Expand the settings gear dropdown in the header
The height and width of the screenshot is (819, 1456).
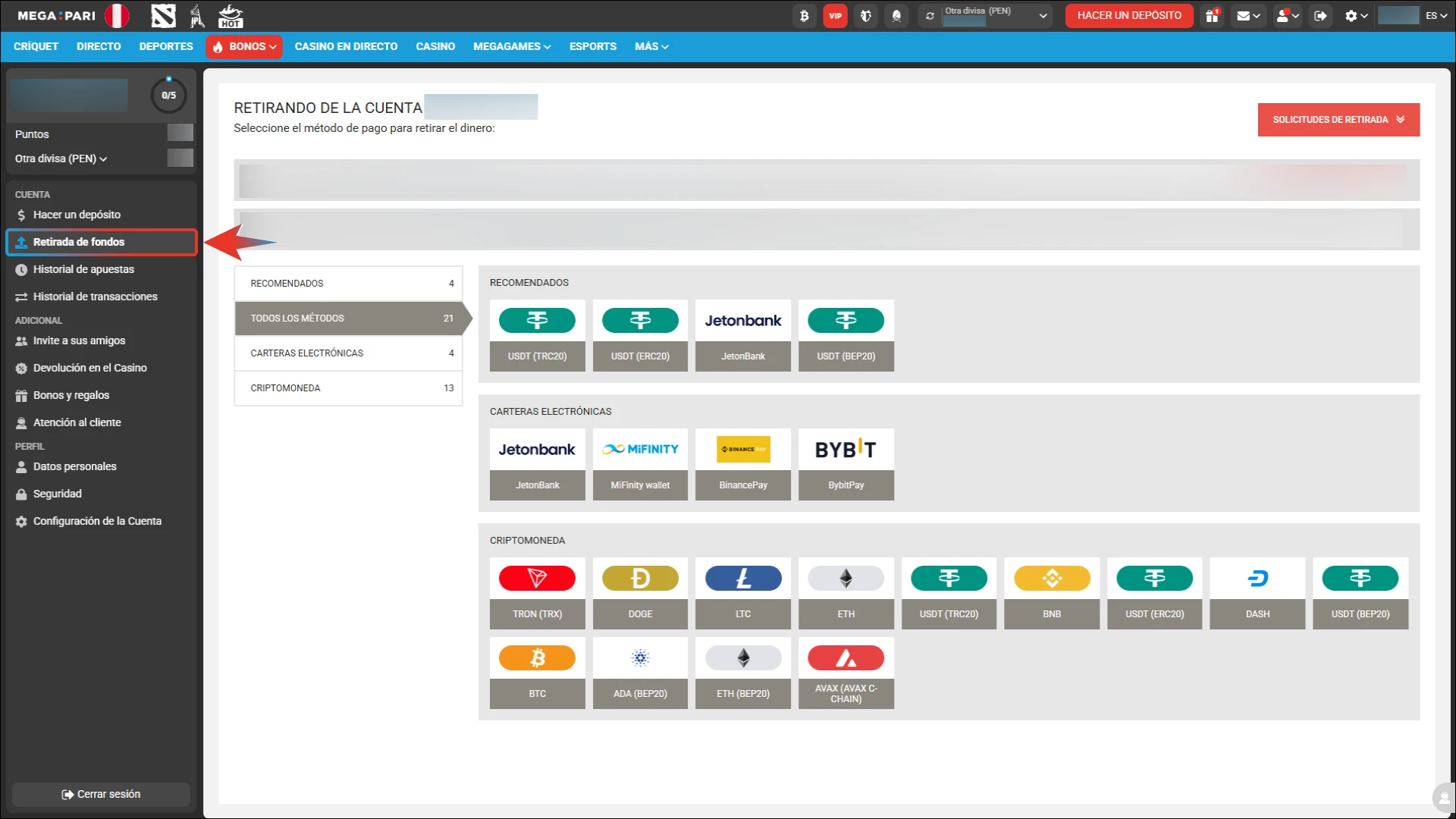pos(1355,15)
